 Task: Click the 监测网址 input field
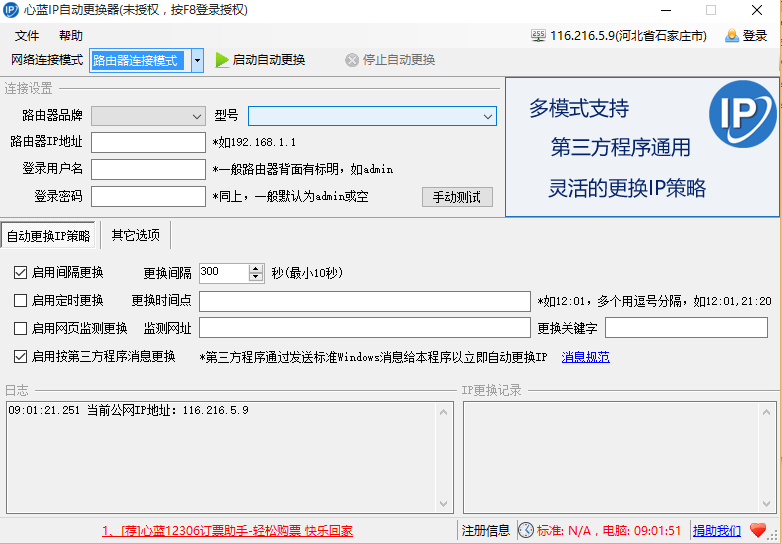[365, 328]
